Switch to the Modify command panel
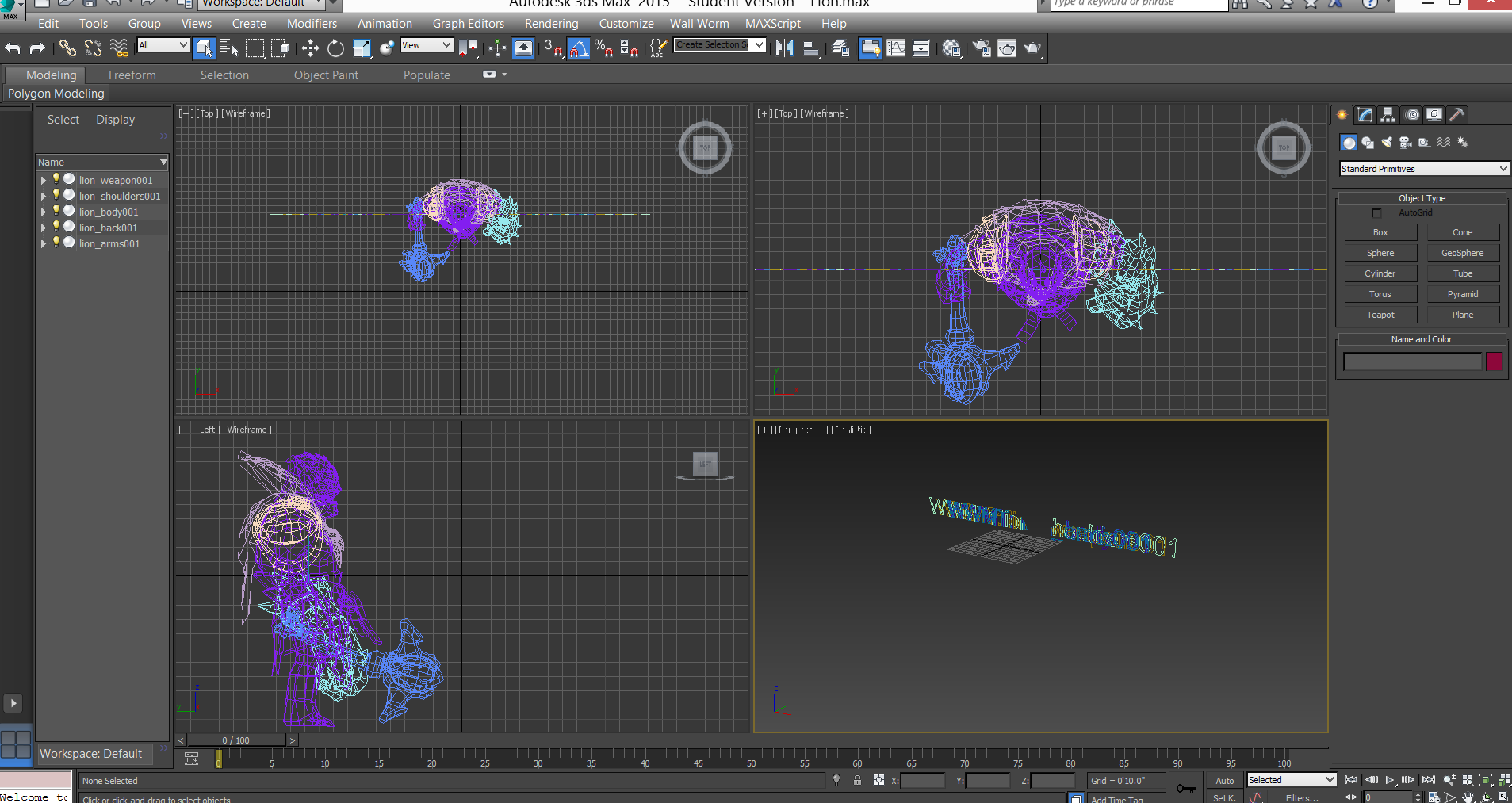Viewport: 1512px width, 803px height. tap(1365, 115)
